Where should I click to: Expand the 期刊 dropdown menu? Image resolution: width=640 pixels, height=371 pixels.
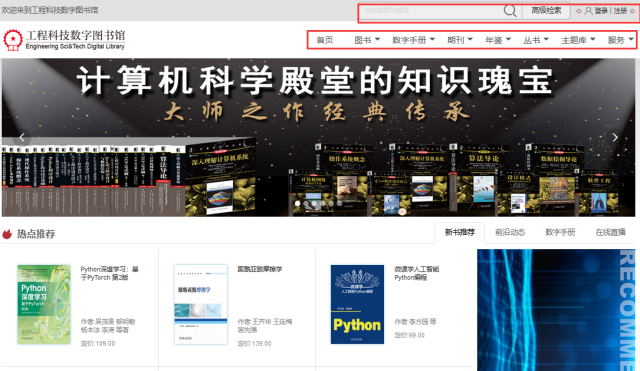(460, 40)
